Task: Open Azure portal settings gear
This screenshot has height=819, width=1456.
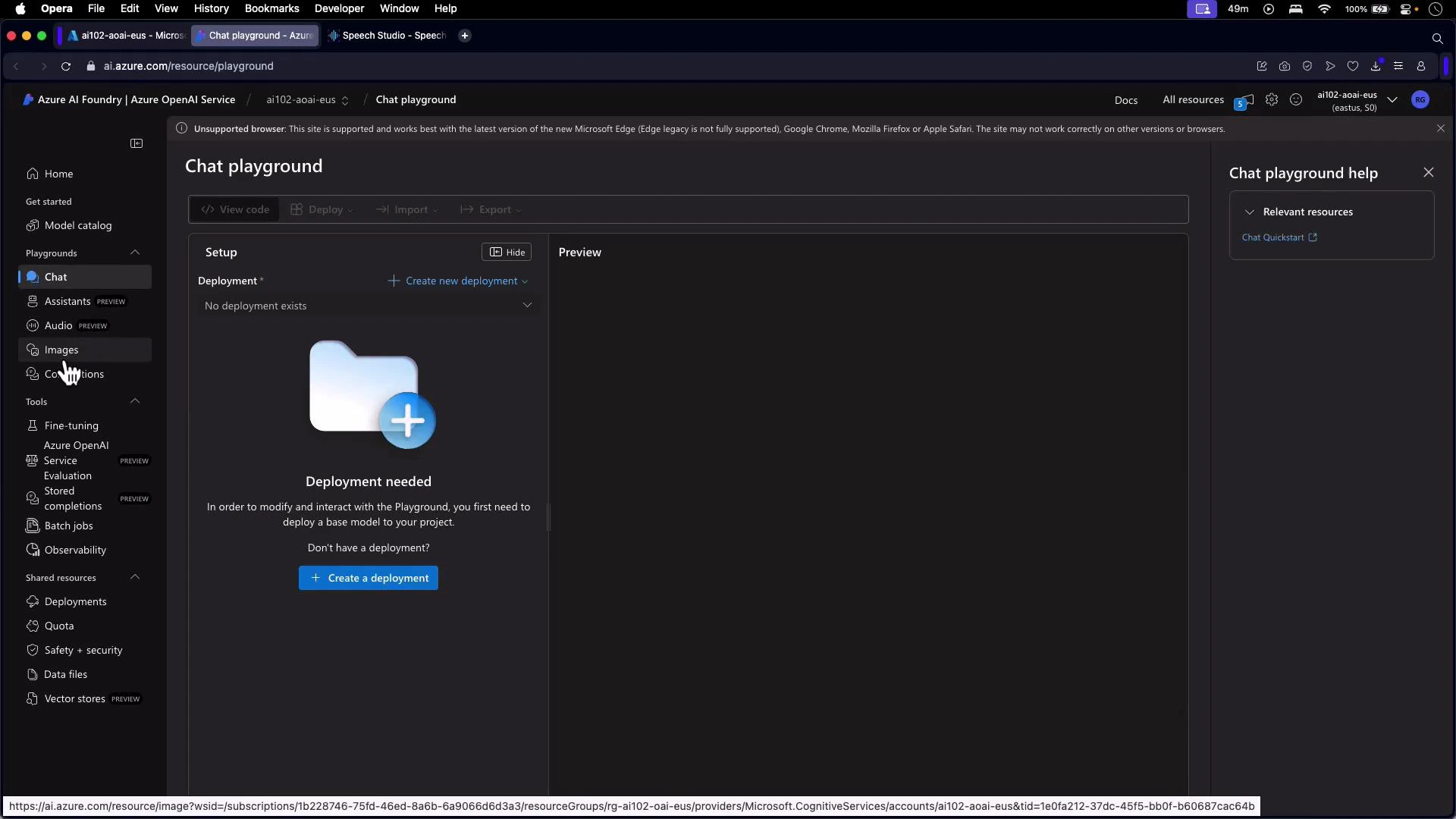Action: tap(1272, 99)
